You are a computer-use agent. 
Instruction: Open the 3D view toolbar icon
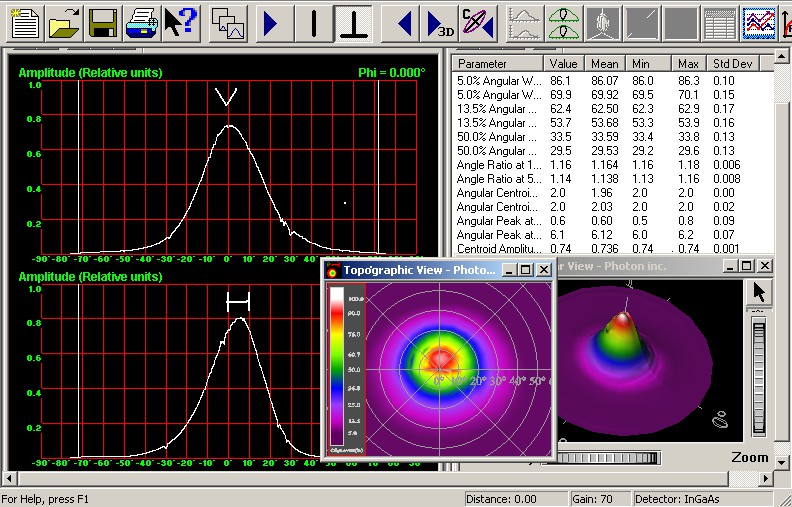tap(438, 23)
